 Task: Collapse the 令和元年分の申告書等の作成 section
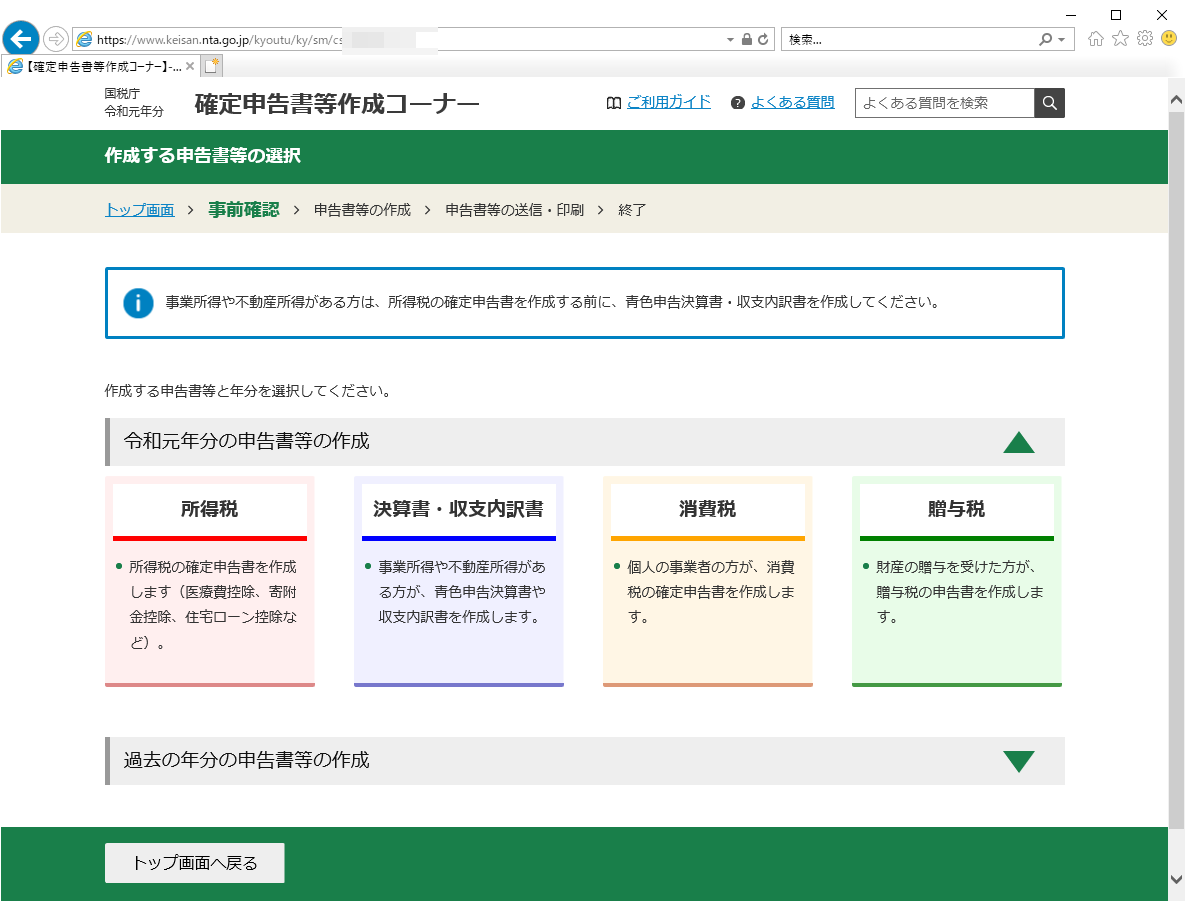pos(1018,442)
